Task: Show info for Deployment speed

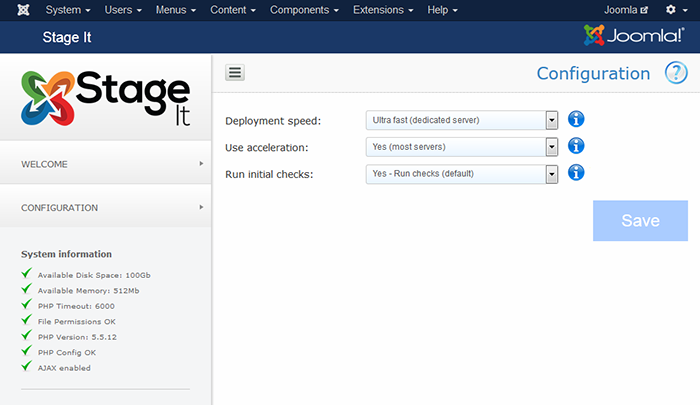Action: pos(576,119)
